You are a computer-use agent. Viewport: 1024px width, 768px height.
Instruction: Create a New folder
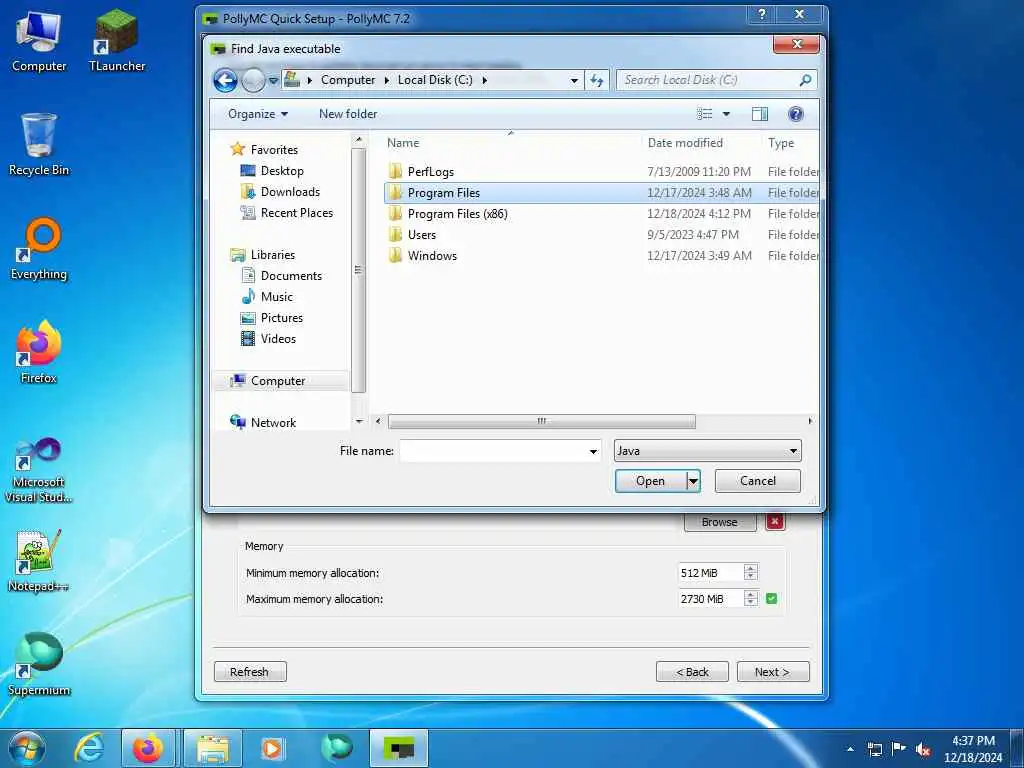click(x=348, y=114)
